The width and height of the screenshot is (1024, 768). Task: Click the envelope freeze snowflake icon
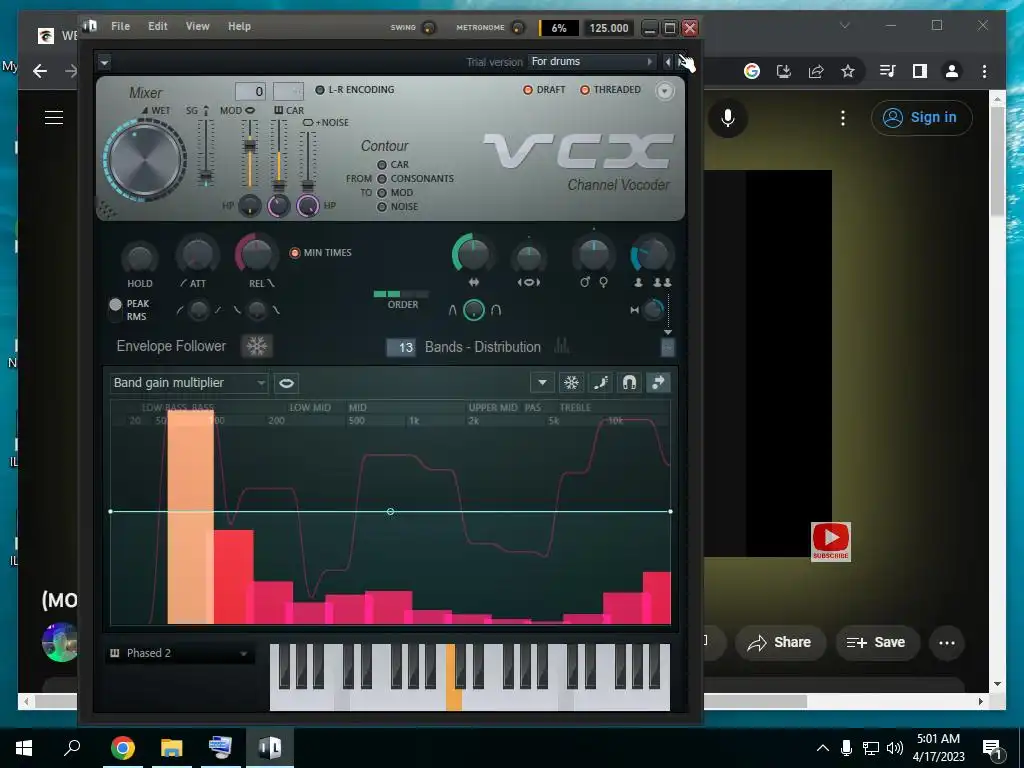[257, 346]
